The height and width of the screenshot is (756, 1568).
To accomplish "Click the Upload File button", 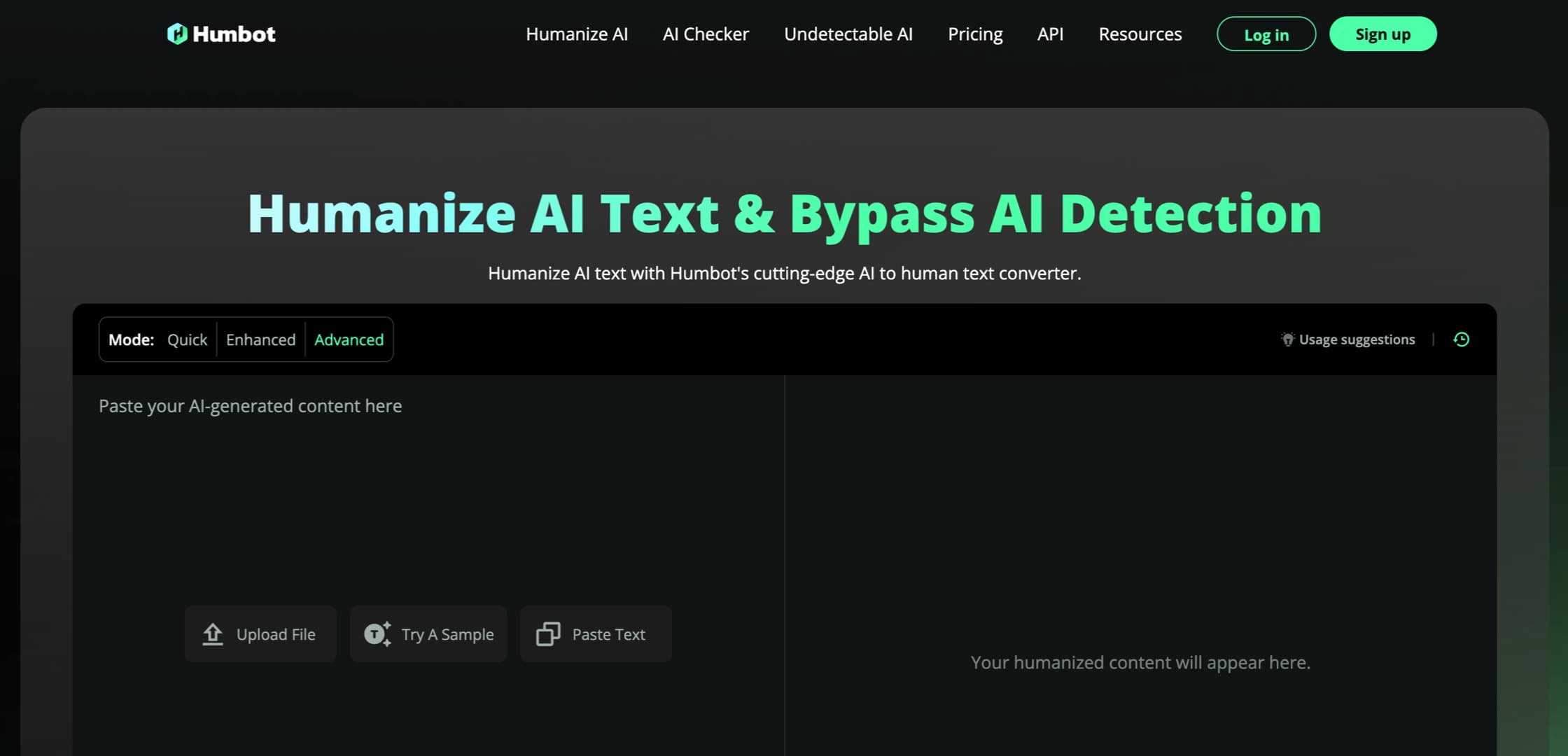I will pyautogui.click(x=260, y=634).
